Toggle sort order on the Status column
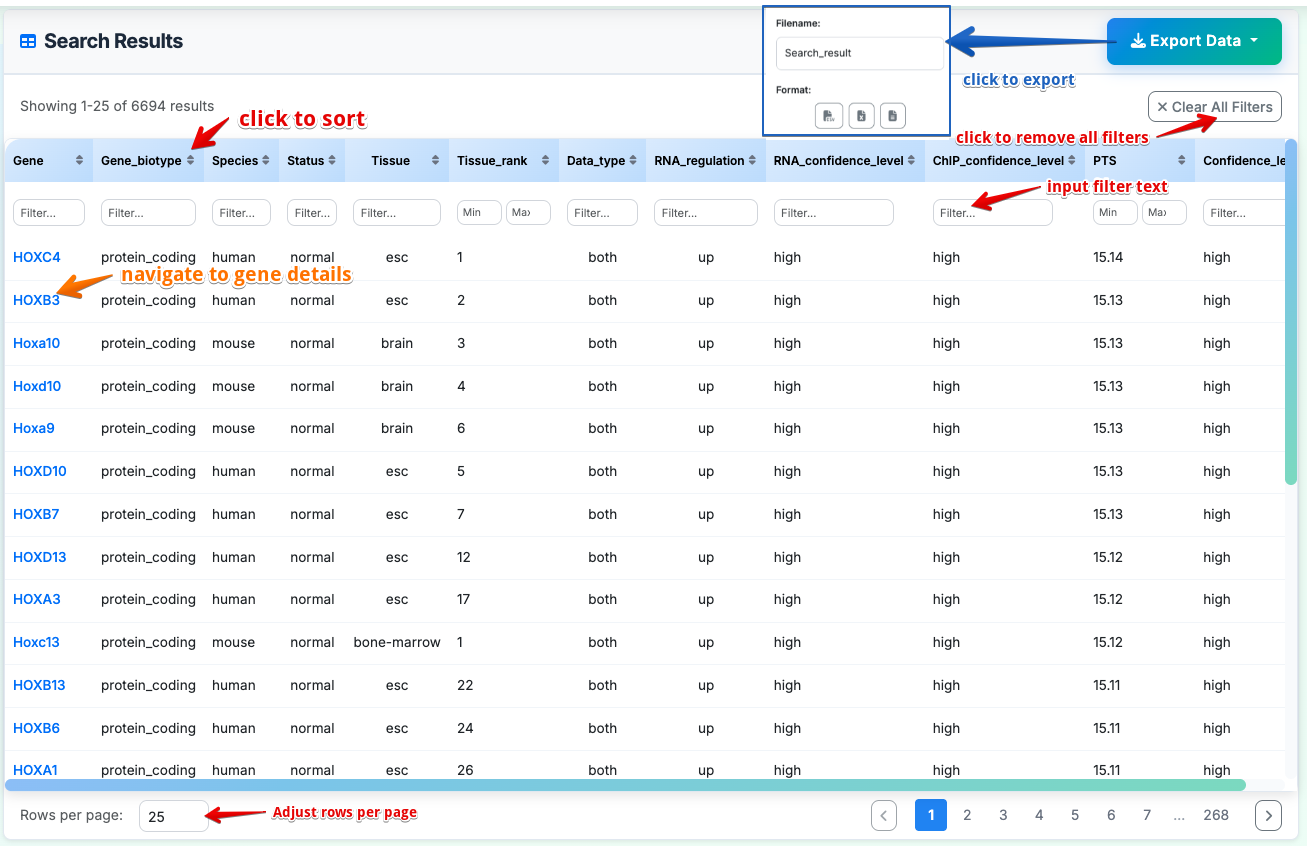1307x846 pixels. (x=330, y=160)
